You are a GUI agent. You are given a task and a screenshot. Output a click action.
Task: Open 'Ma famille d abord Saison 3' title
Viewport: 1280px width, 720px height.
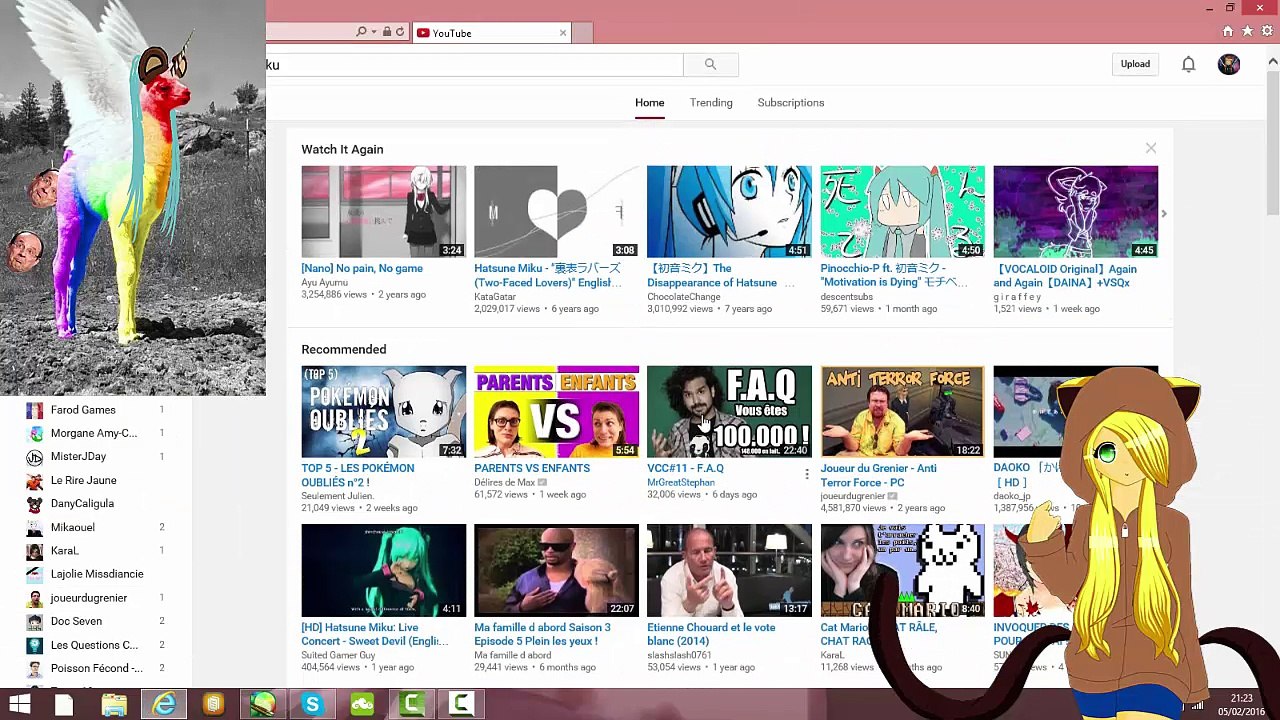(542, 634)
